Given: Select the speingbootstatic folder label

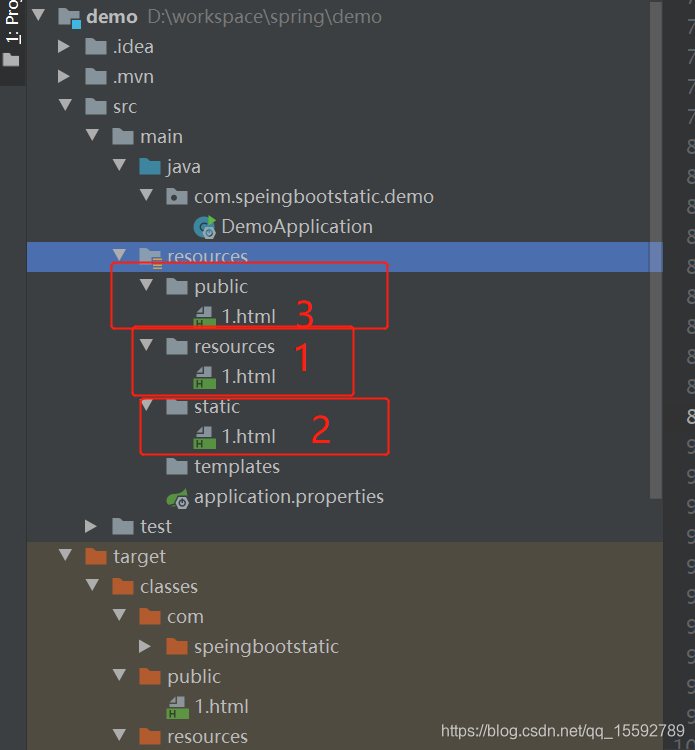Looking at the screenshot, I should click(266, 647).
